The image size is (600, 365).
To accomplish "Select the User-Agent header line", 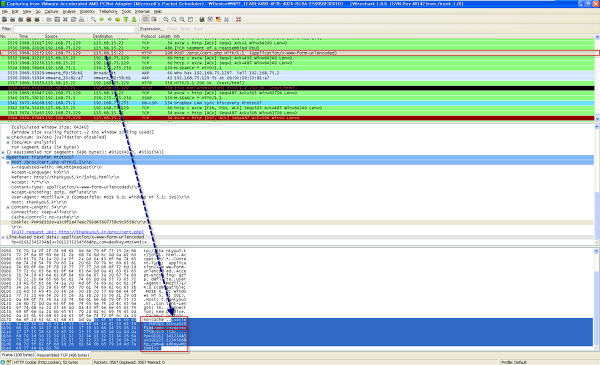I will point(100,197).
